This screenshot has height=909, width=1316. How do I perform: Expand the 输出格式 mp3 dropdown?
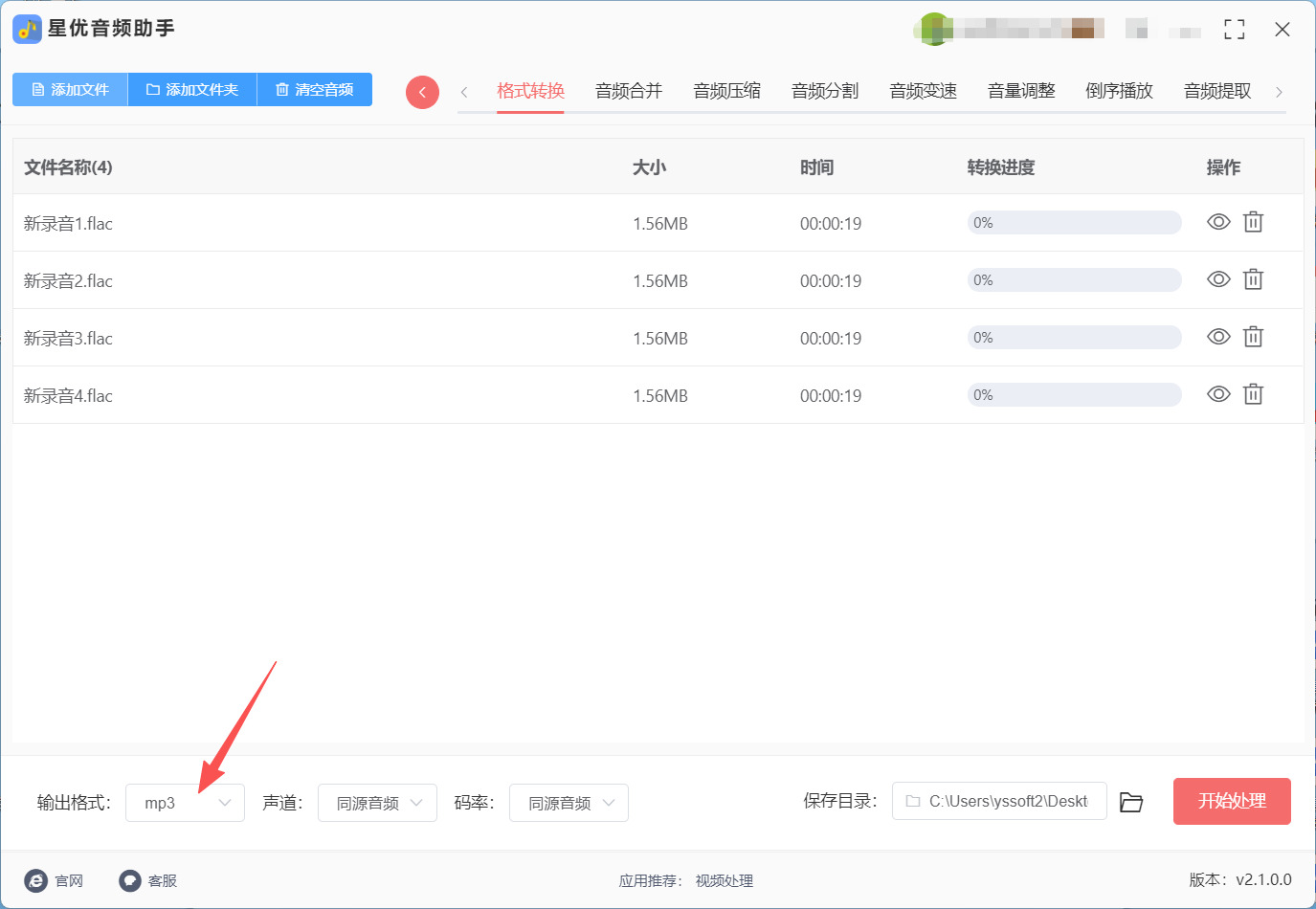point(186,803)
